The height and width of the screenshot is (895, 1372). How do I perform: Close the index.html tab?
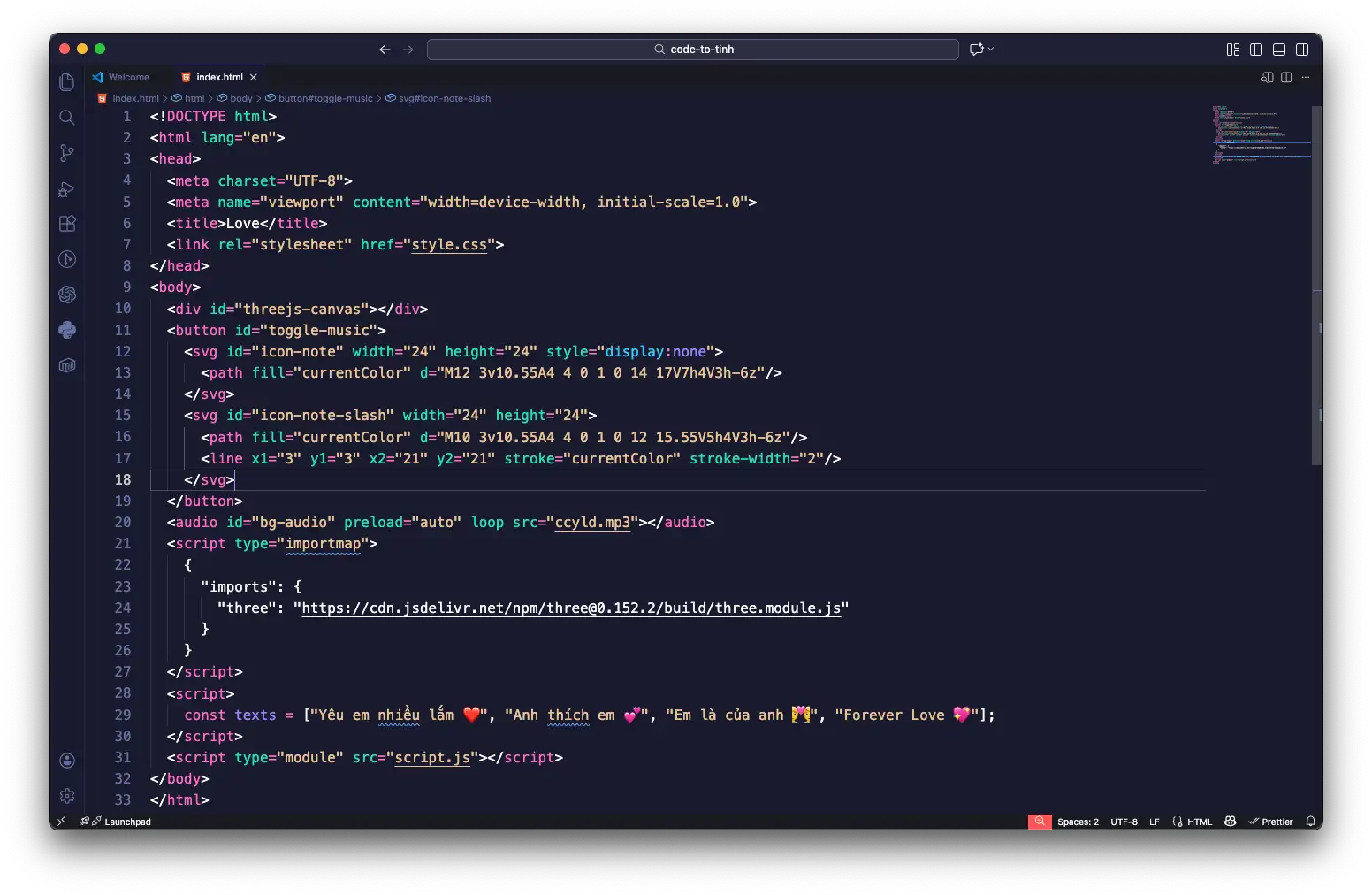[x=254, y=78]
